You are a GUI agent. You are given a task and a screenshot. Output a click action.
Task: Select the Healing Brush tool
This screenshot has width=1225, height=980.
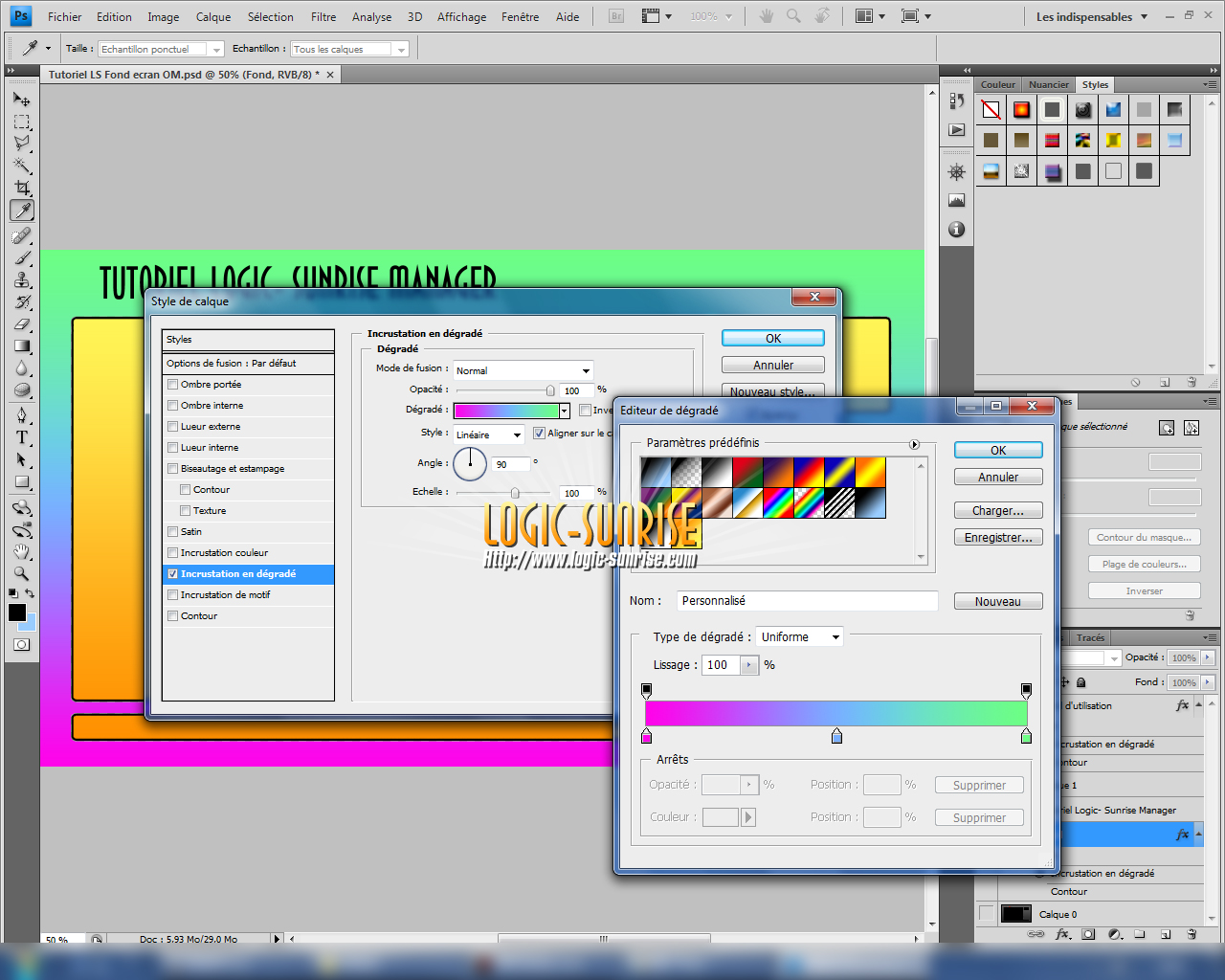click(x=22, y=235)
